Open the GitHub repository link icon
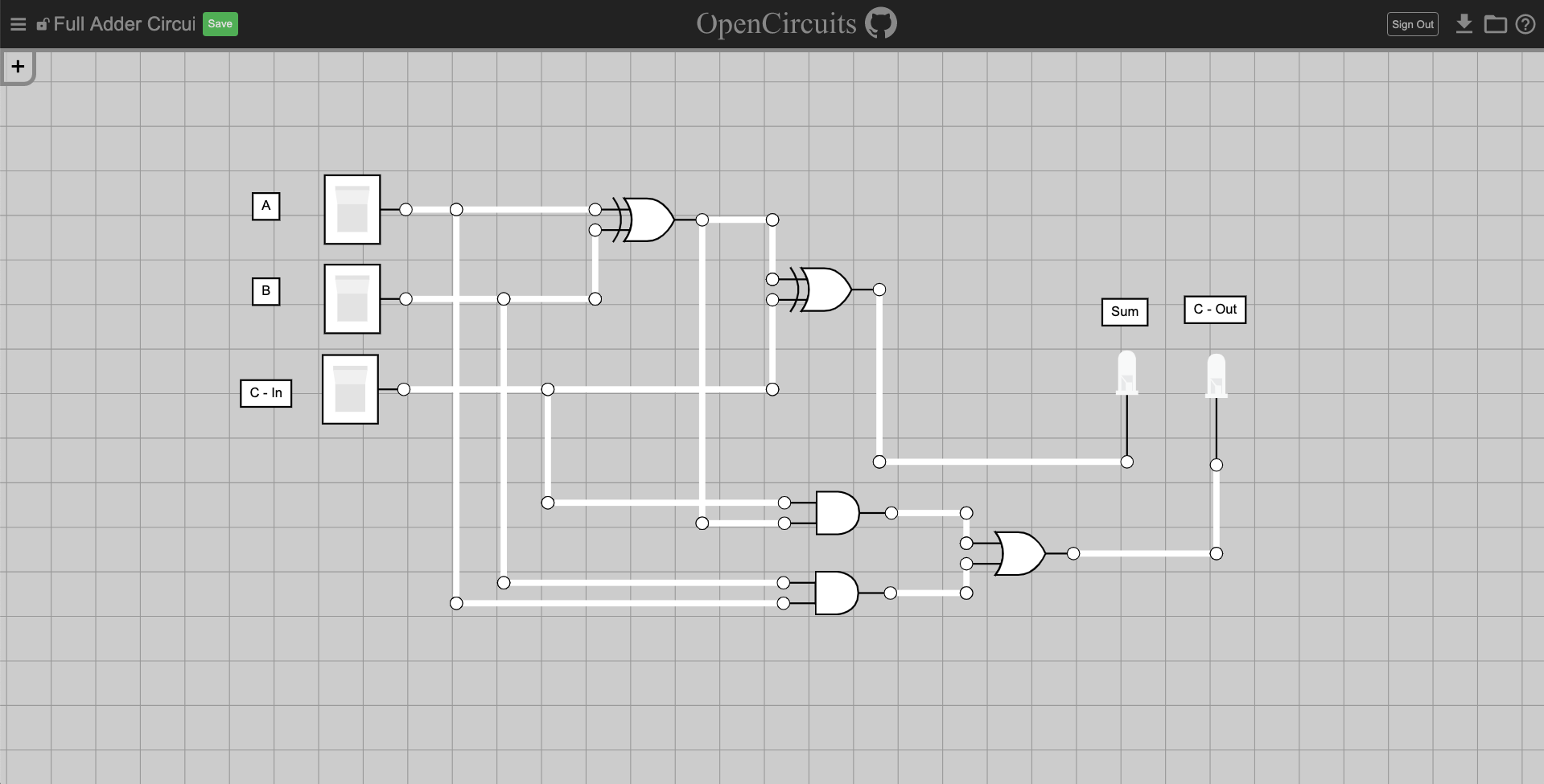The image size is (1544, 784). (881, 24)
